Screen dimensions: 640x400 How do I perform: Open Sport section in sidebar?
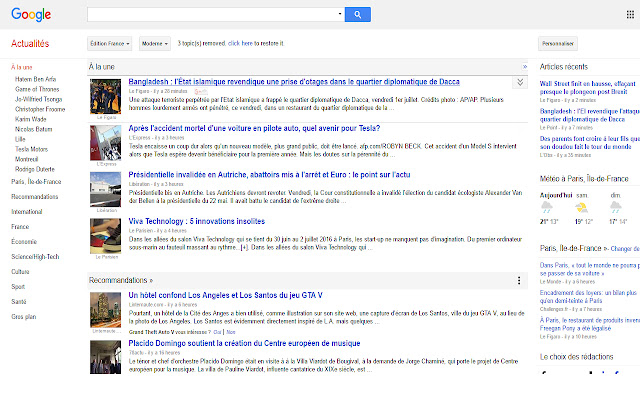point(18,287)
